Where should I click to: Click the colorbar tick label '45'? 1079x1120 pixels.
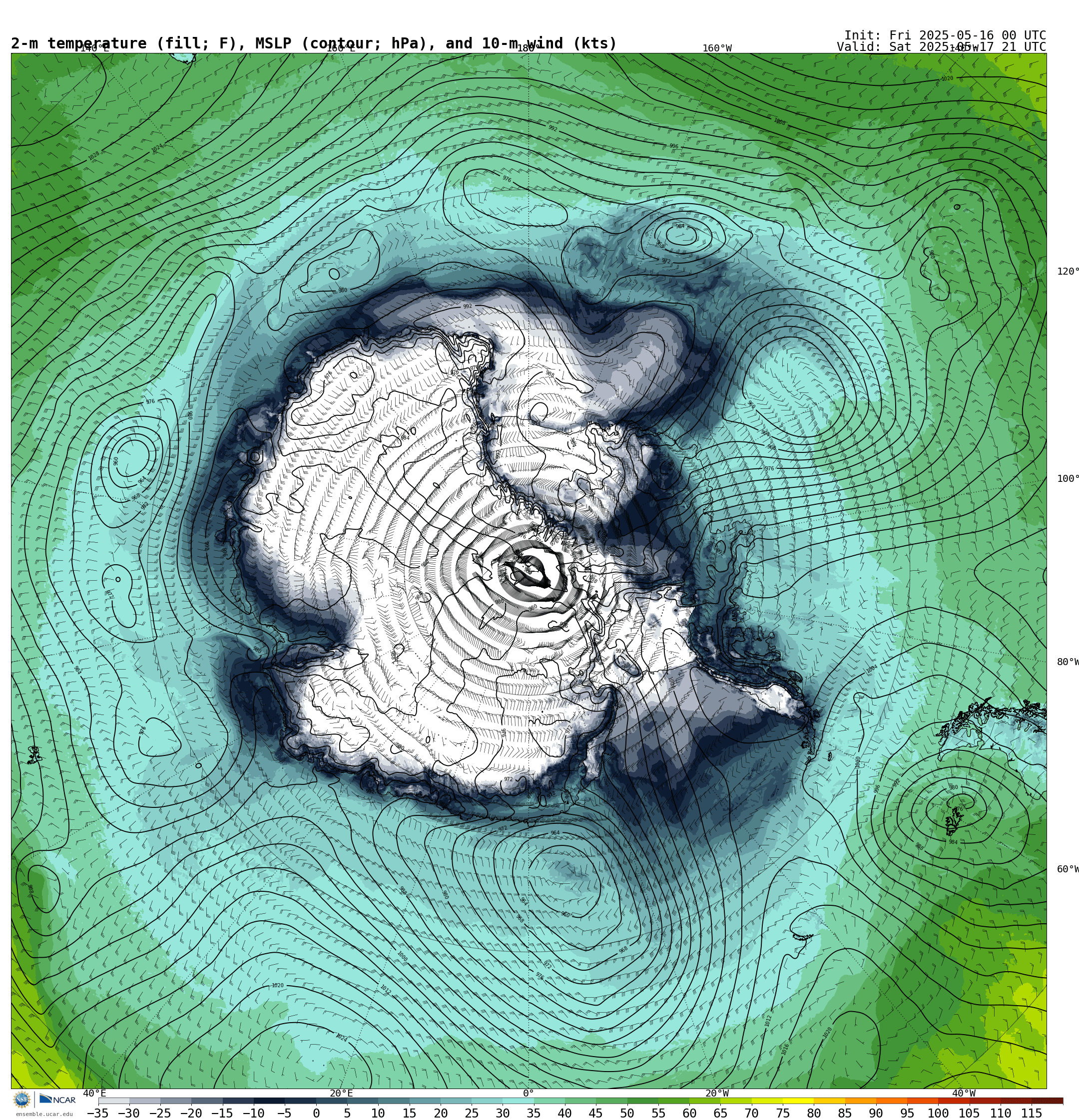[596, 1113]
